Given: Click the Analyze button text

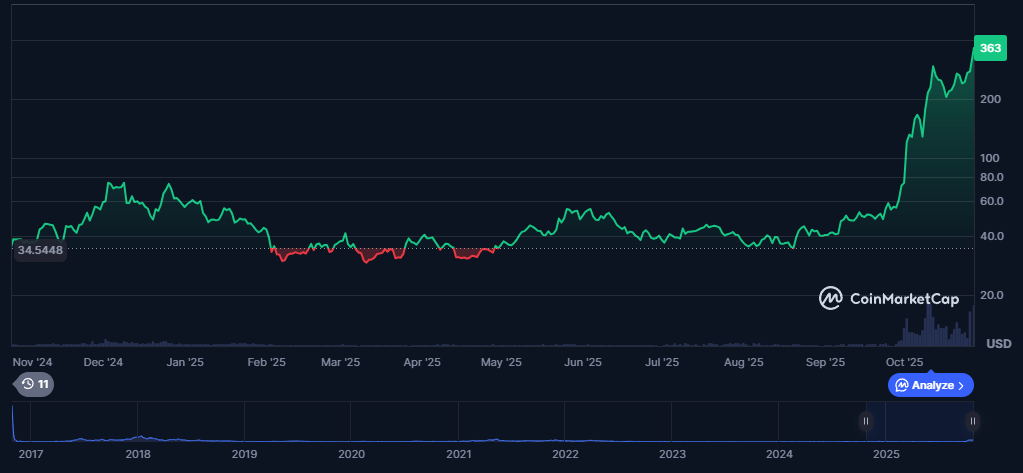Looking at the screenshot, I should [932, 385].
